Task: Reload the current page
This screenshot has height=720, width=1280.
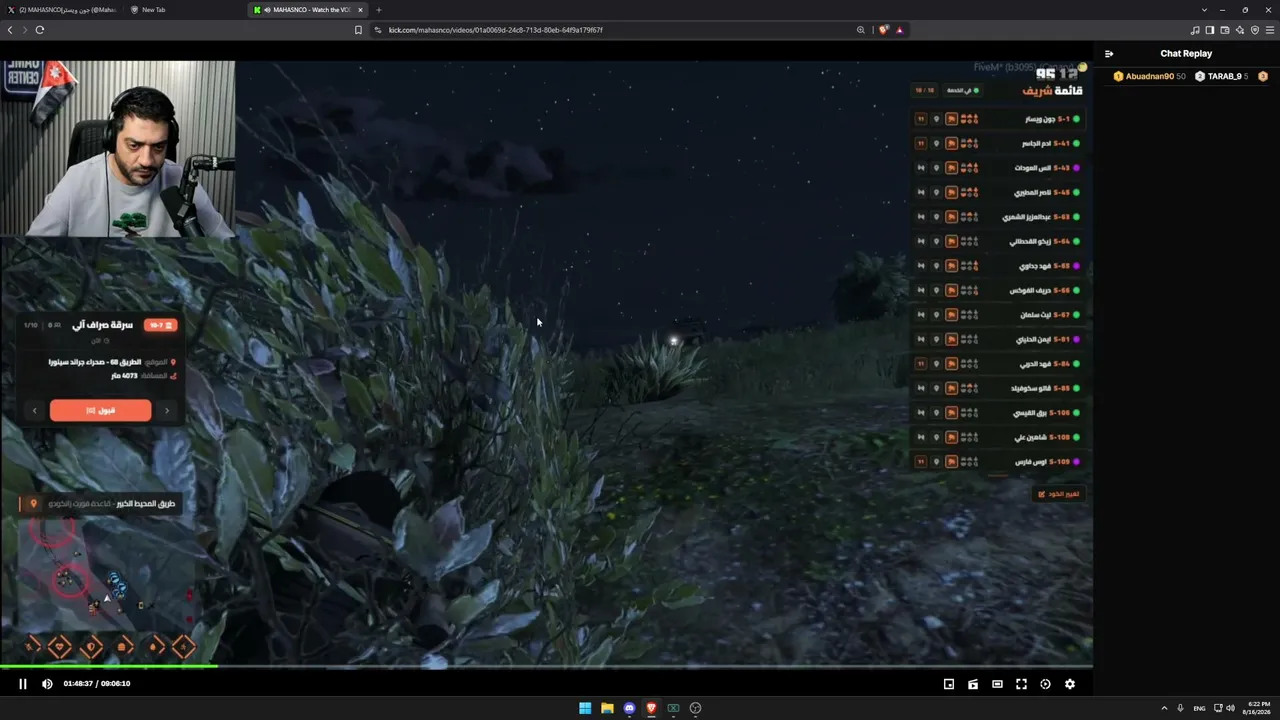Action: click(x=40, y=30)
